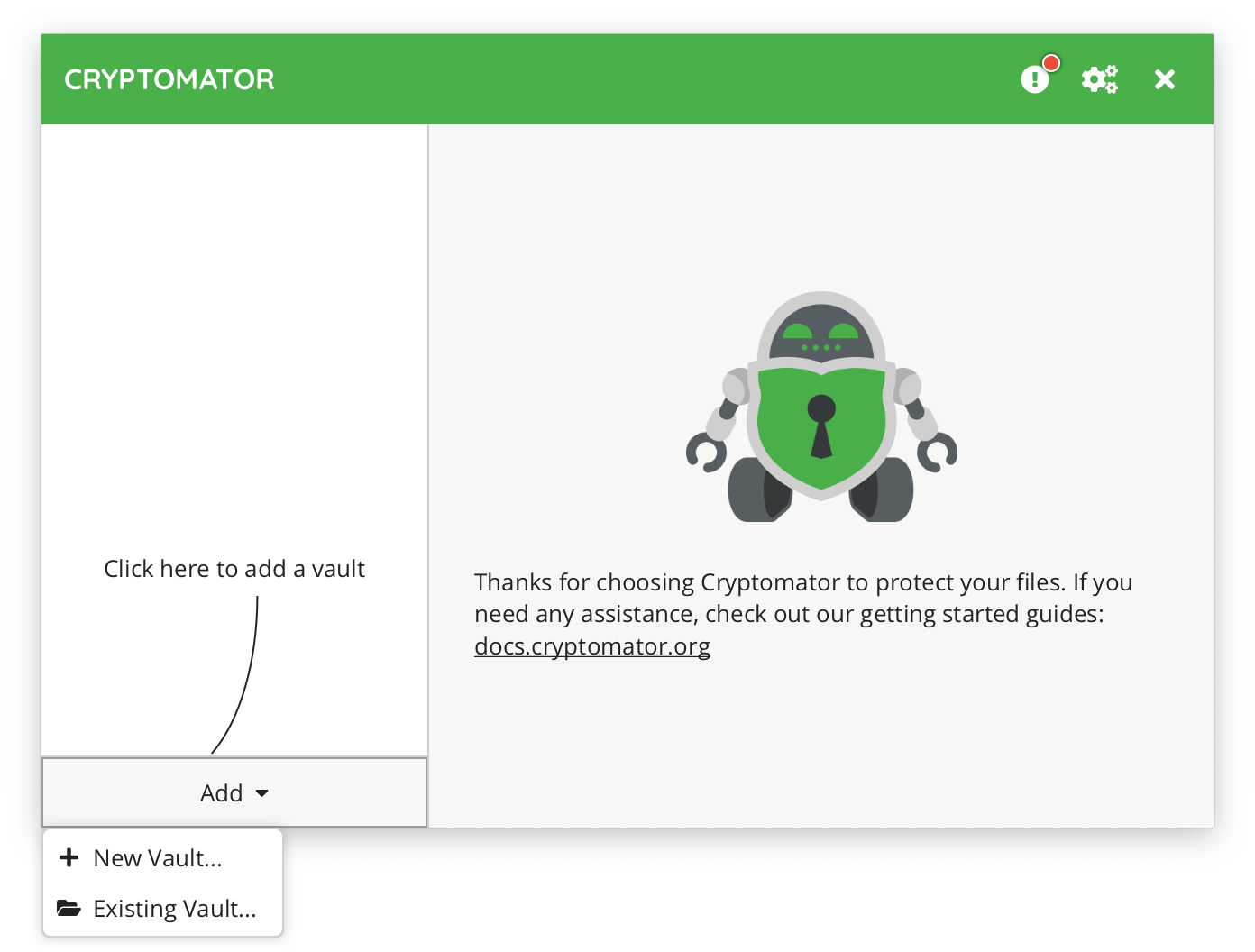Expand the Add dropdown arrow
The height and width of the screenshot is (952, 1255).
[x=262, y=793]
